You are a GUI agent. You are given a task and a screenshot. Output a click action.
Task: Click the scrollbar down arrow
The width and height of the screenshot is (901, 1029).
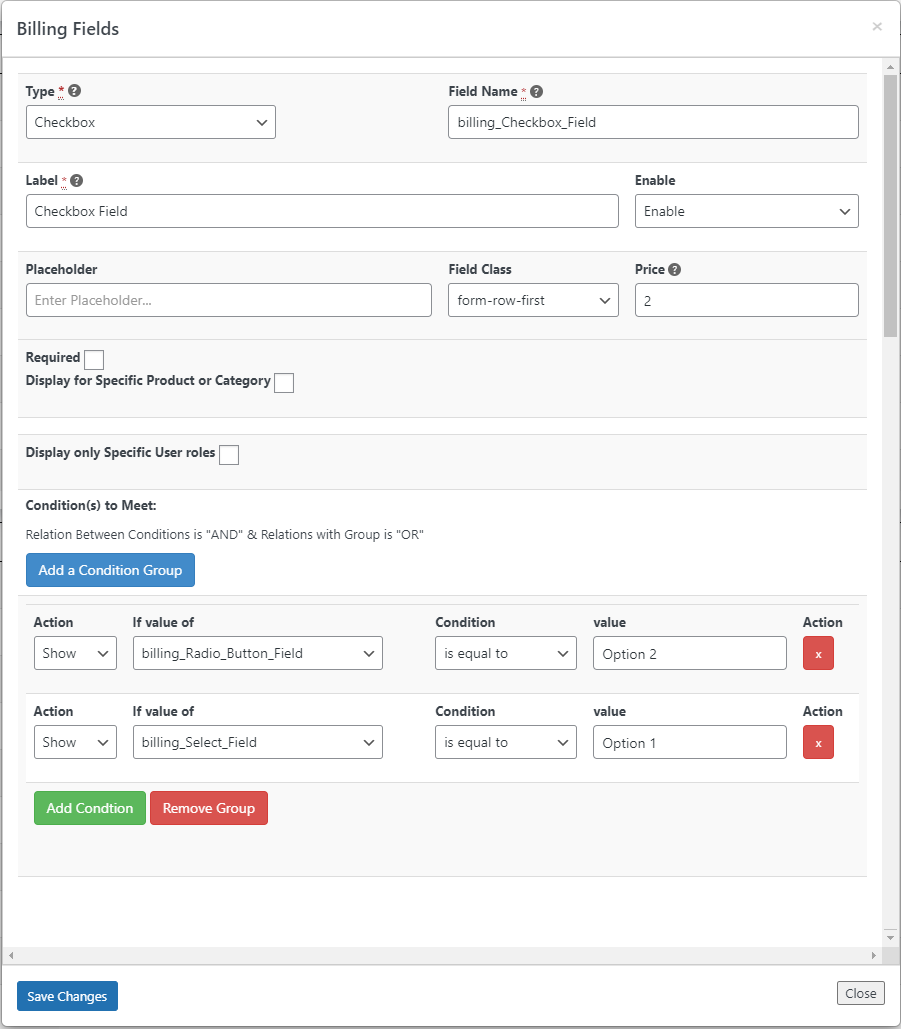[x=890, y=937]
